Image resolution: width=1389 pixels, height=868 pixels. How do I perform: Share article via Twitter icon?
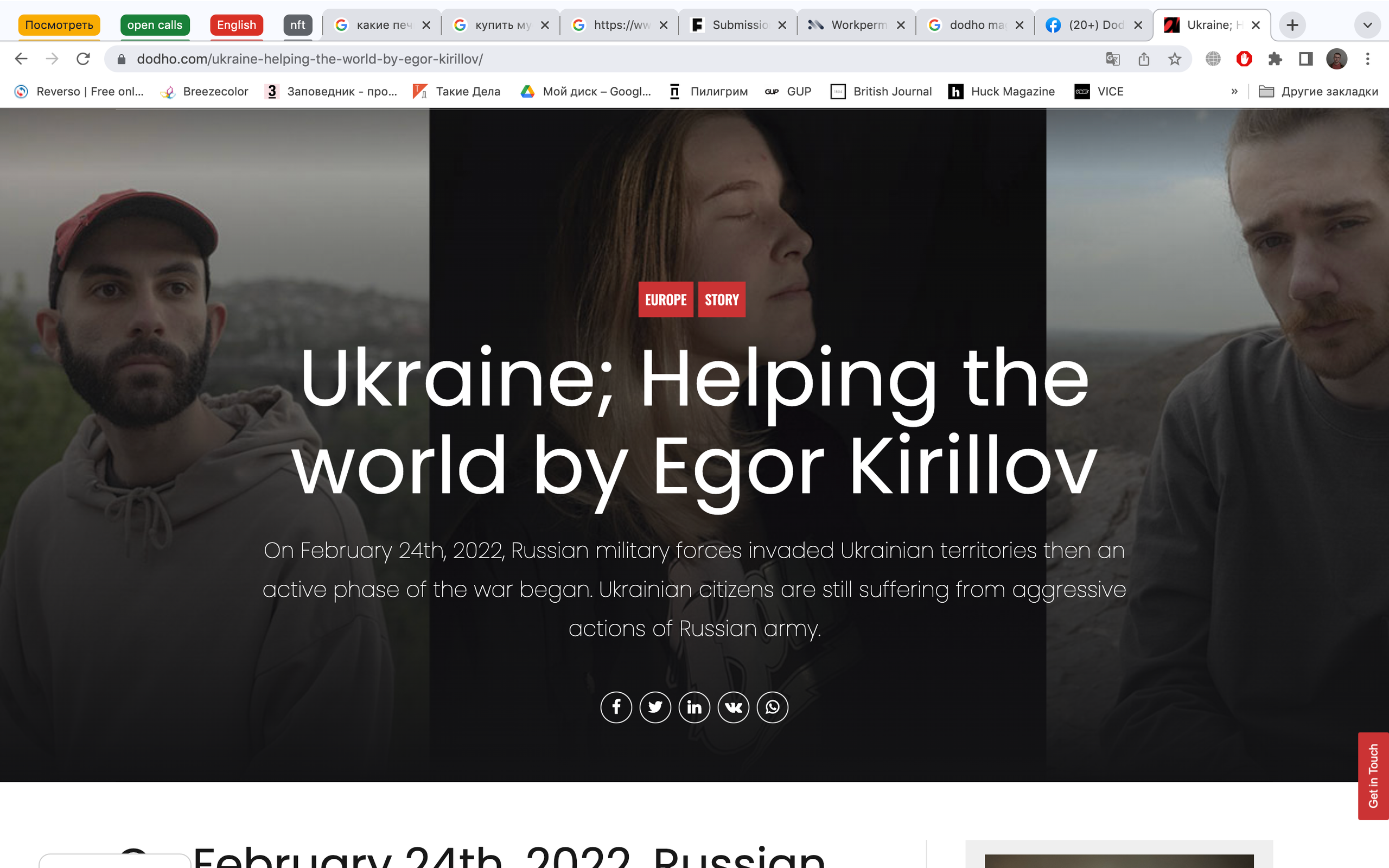point(655,707)
